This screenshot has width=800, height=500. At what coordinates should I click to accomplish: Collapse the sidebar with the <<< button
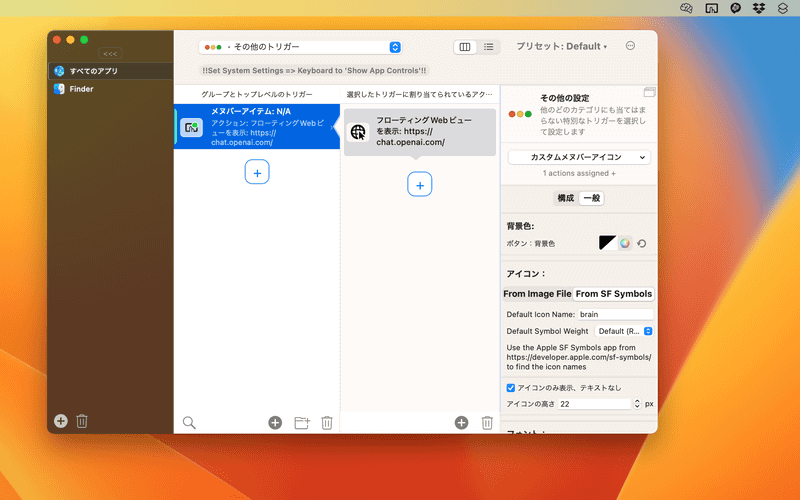(x=110, y=53)
